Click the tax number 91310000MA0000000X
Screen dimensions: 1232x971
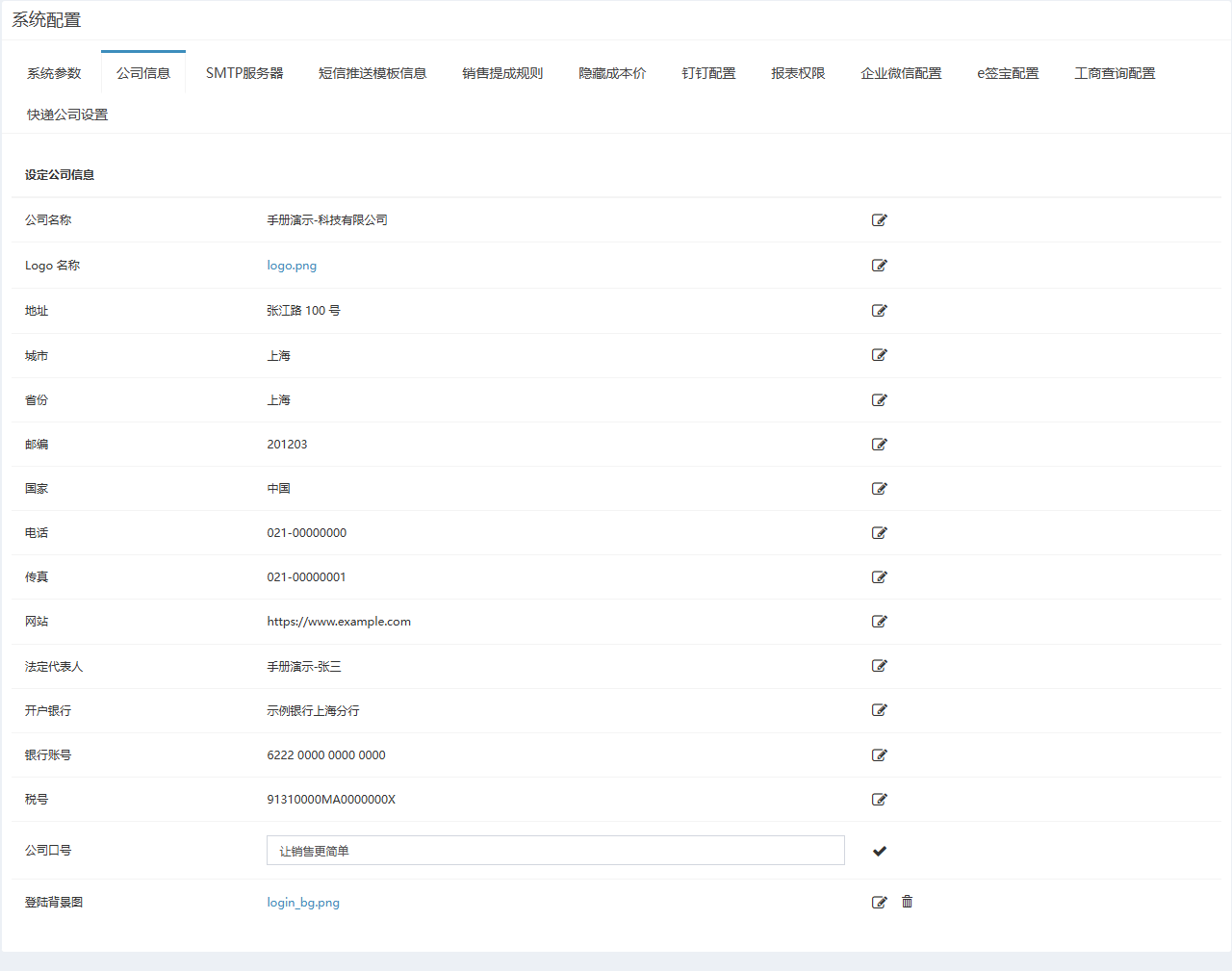331,800
